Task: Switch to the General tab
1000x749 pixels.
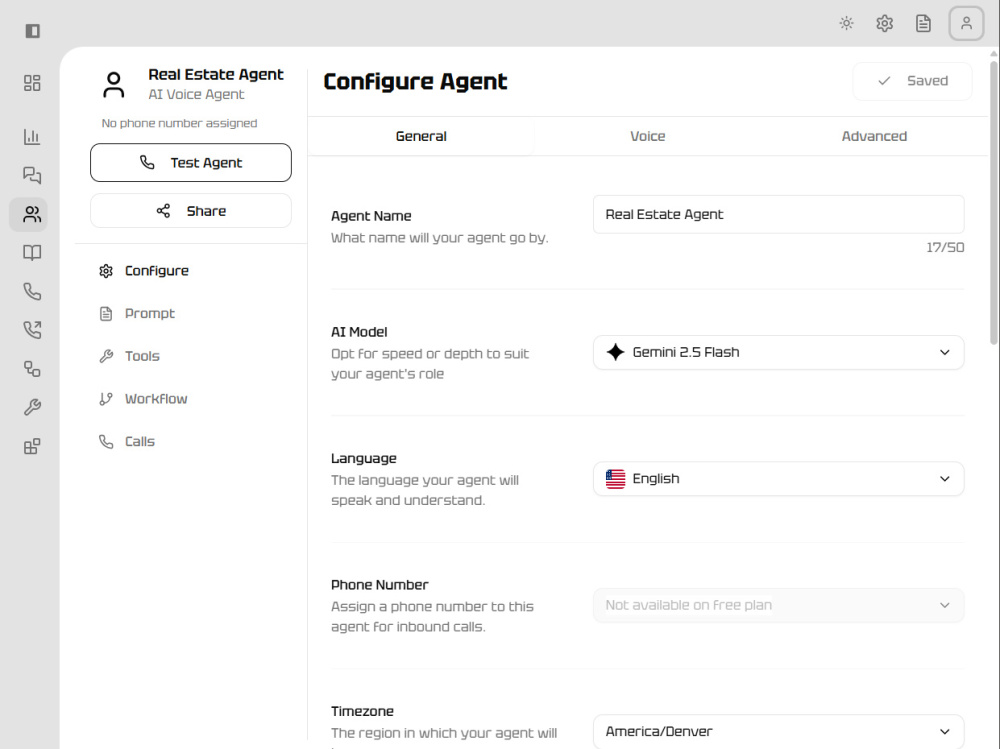Action: pyautogui.click(x=421, y=136)
